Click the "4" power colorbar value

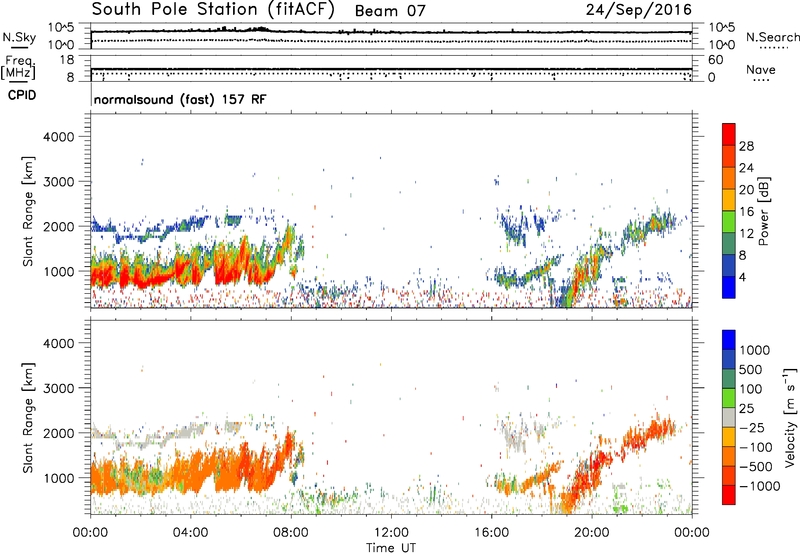point(743,278)
